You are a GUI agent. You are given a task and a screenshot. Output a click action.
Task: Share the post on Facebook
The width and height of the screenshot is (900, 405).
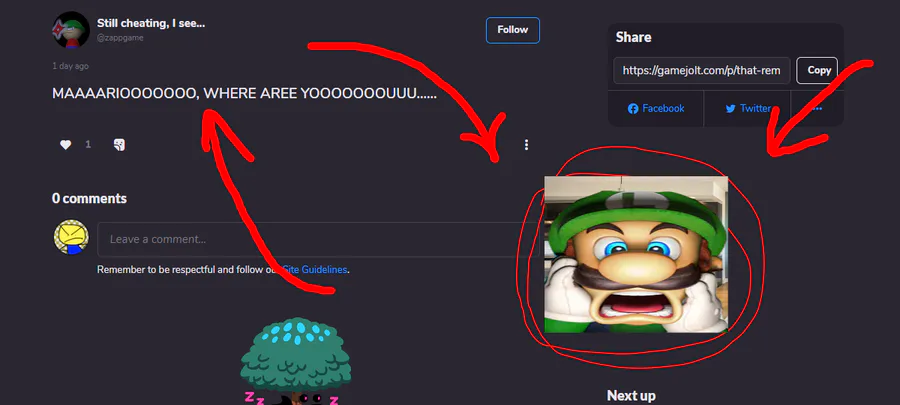click(x=656, y=108)
